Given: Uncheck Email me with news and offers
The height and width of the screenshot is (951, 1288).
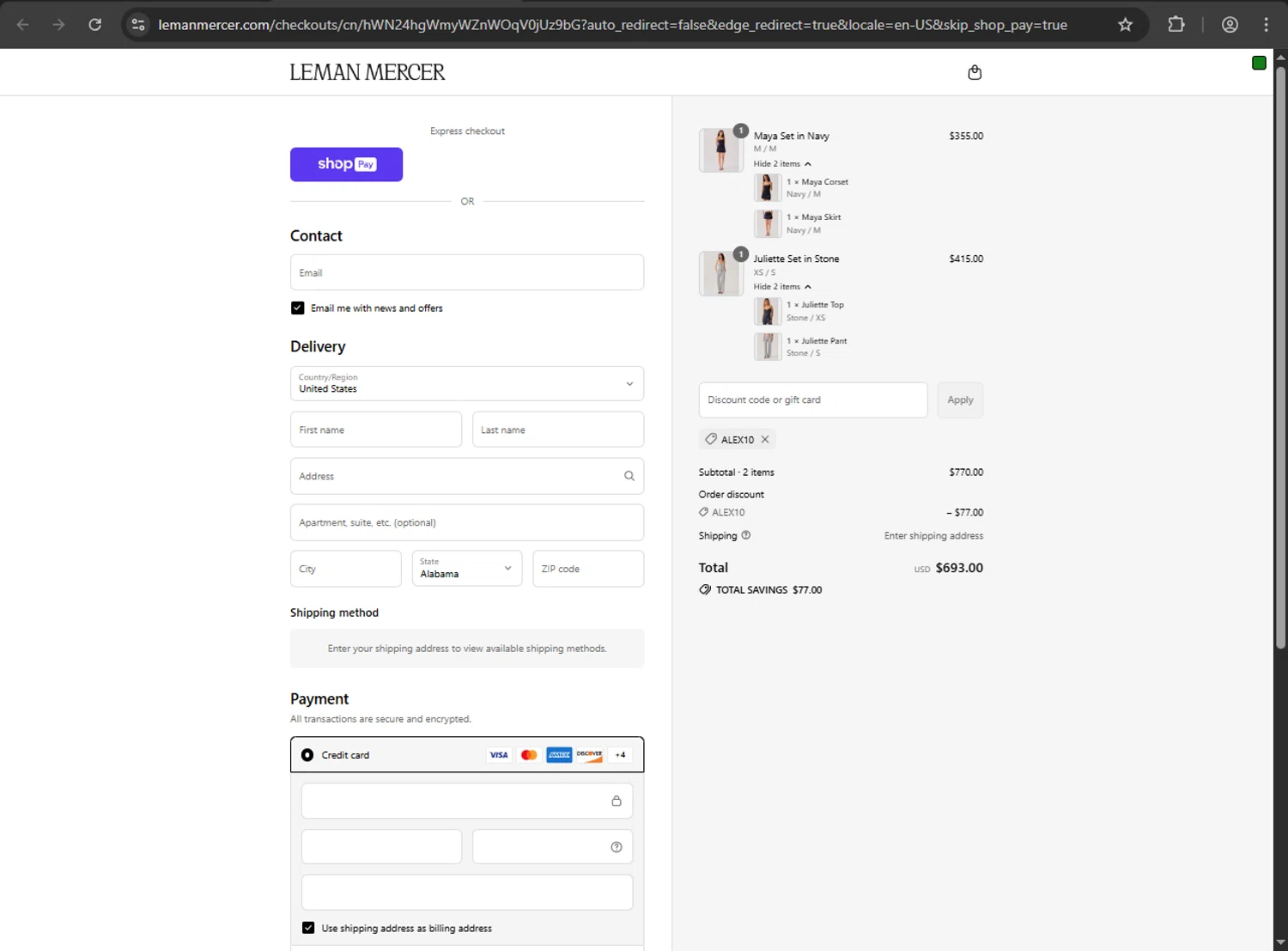Looking at the screenshot, I should pos(298,308).
